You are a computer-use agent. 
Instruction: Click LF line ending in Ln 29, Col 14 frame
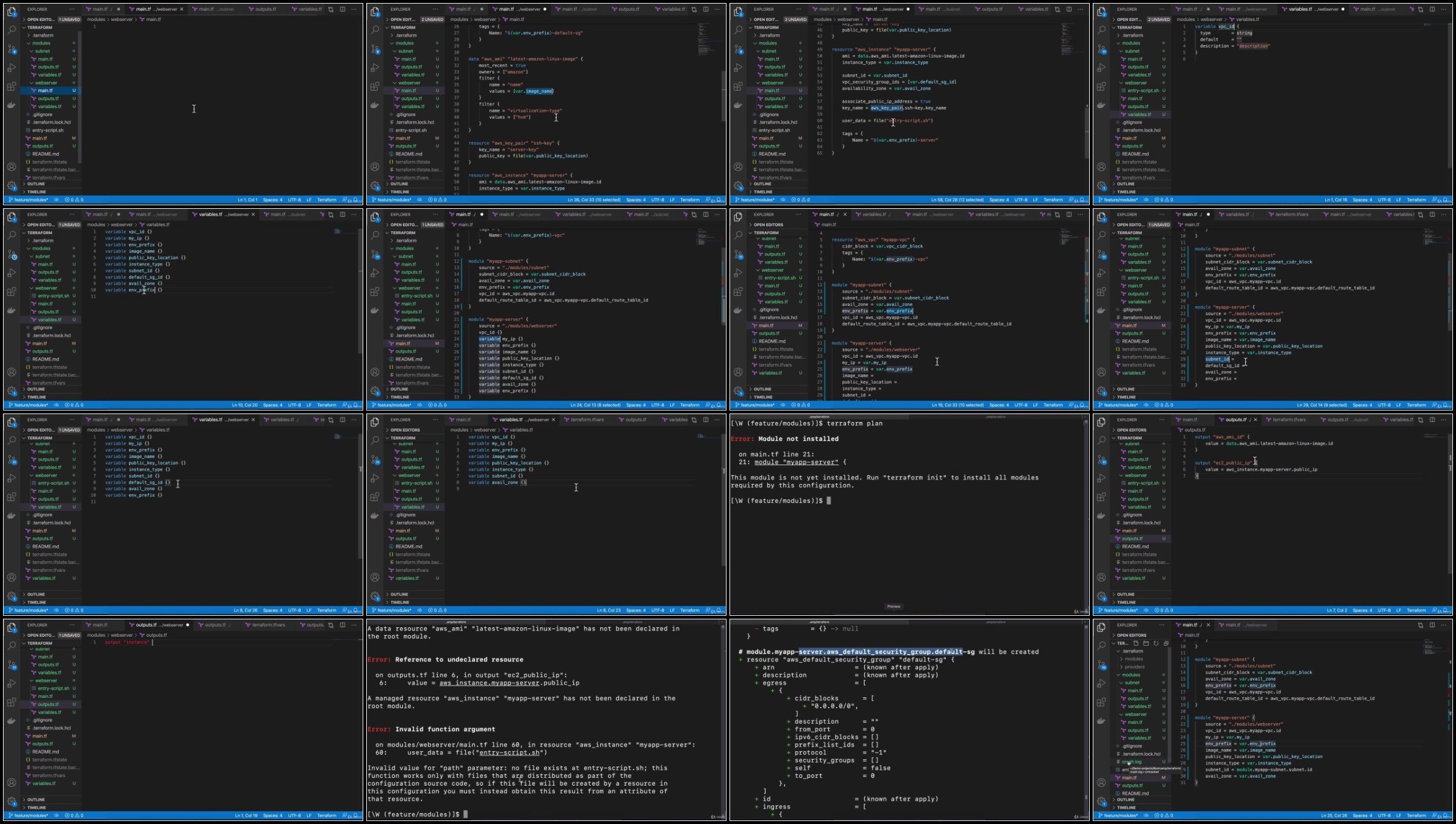1398,405
